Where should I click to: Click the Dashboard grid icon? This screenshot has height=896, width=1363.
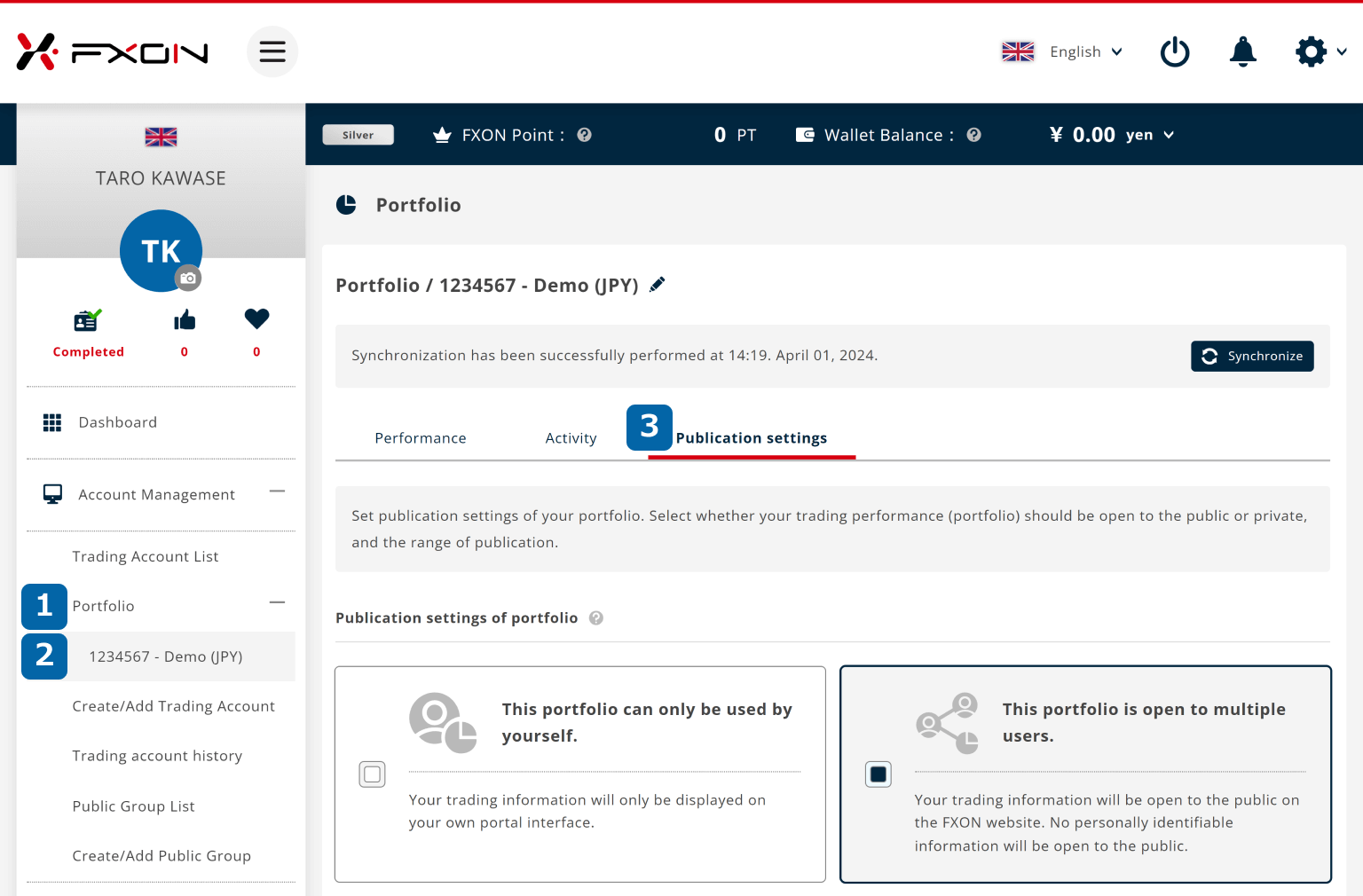(52, 422)
